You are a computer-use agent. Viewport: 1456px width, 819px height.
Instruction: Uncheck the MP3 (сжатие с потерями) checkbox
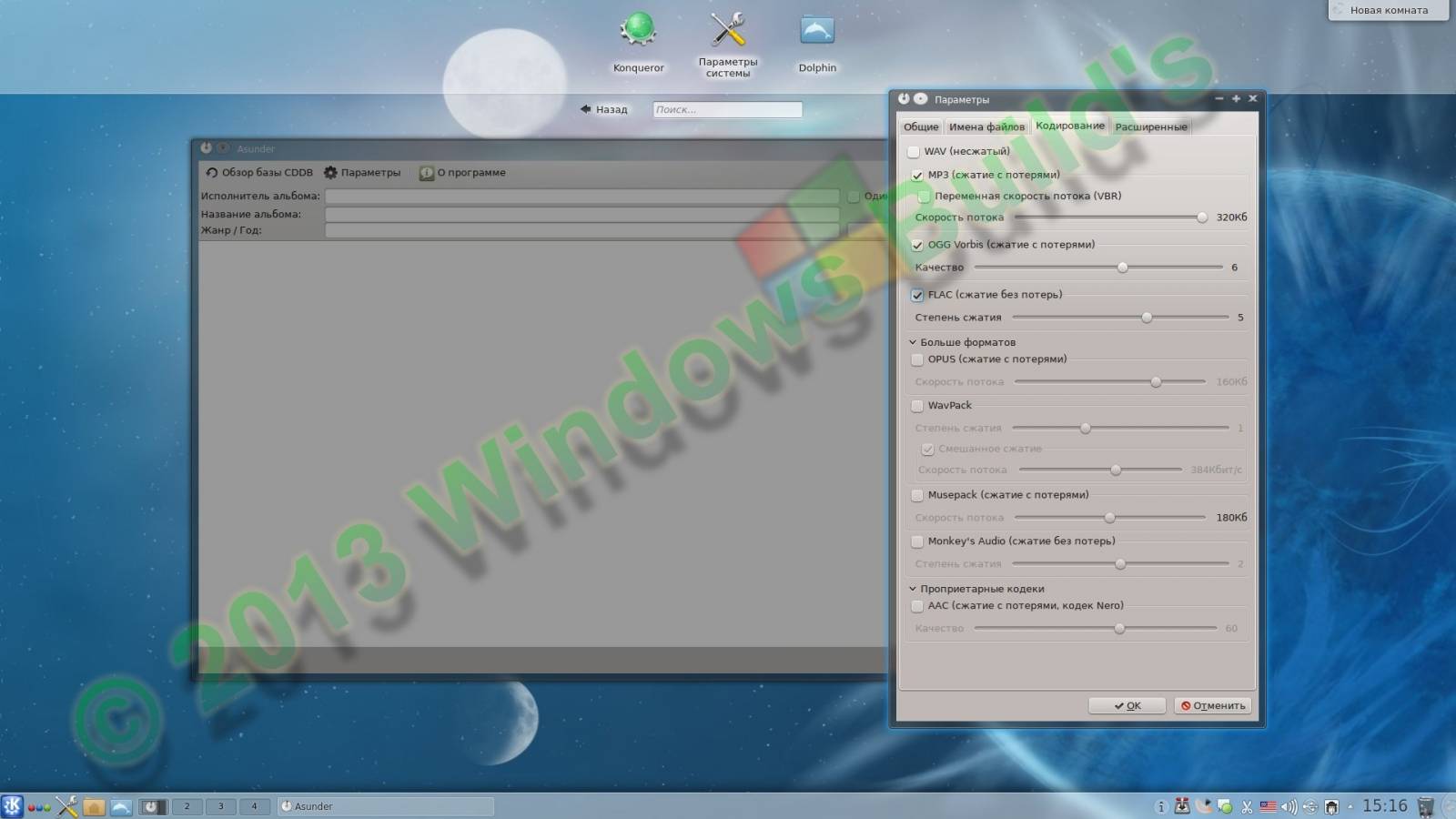click(917, 175)
